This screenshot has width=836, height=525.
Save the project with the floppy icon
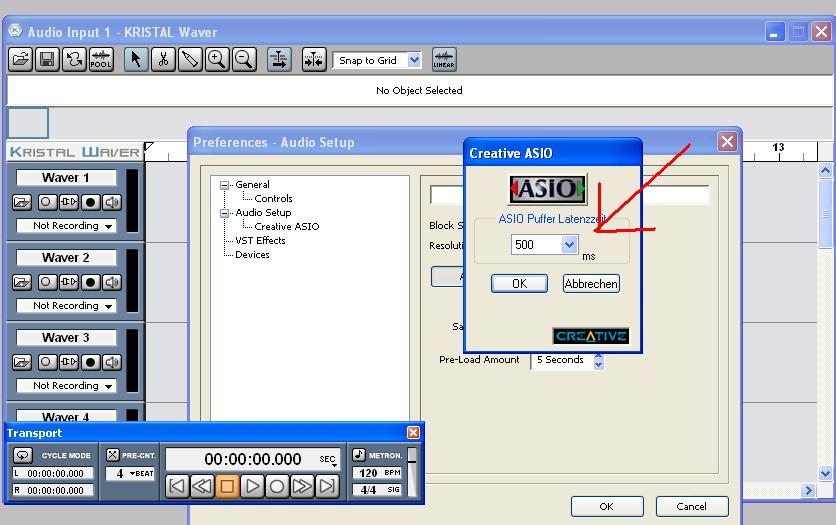pos(47,59)
